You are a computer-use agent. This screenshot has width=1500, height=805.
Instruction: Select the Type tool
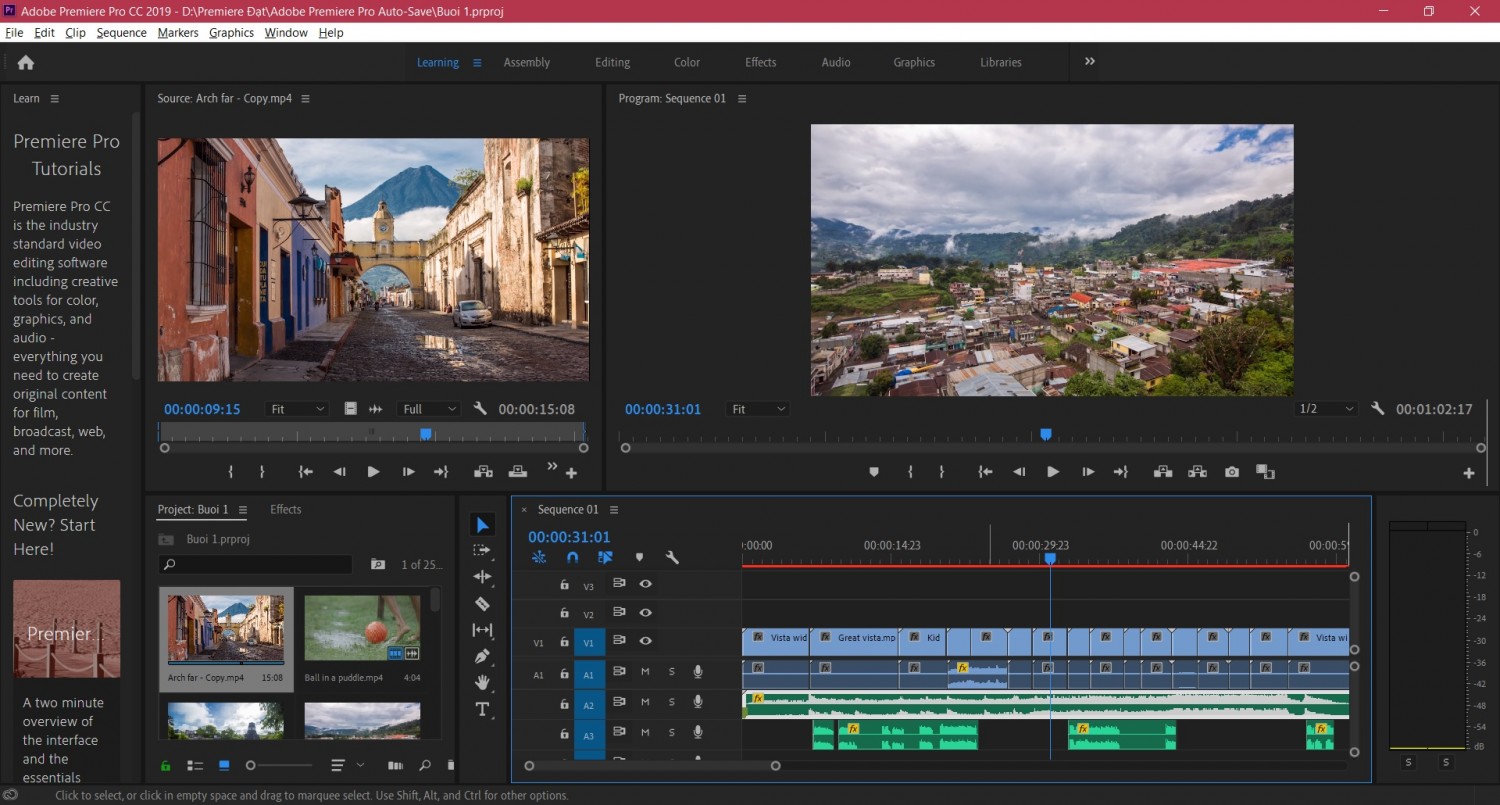482,709
